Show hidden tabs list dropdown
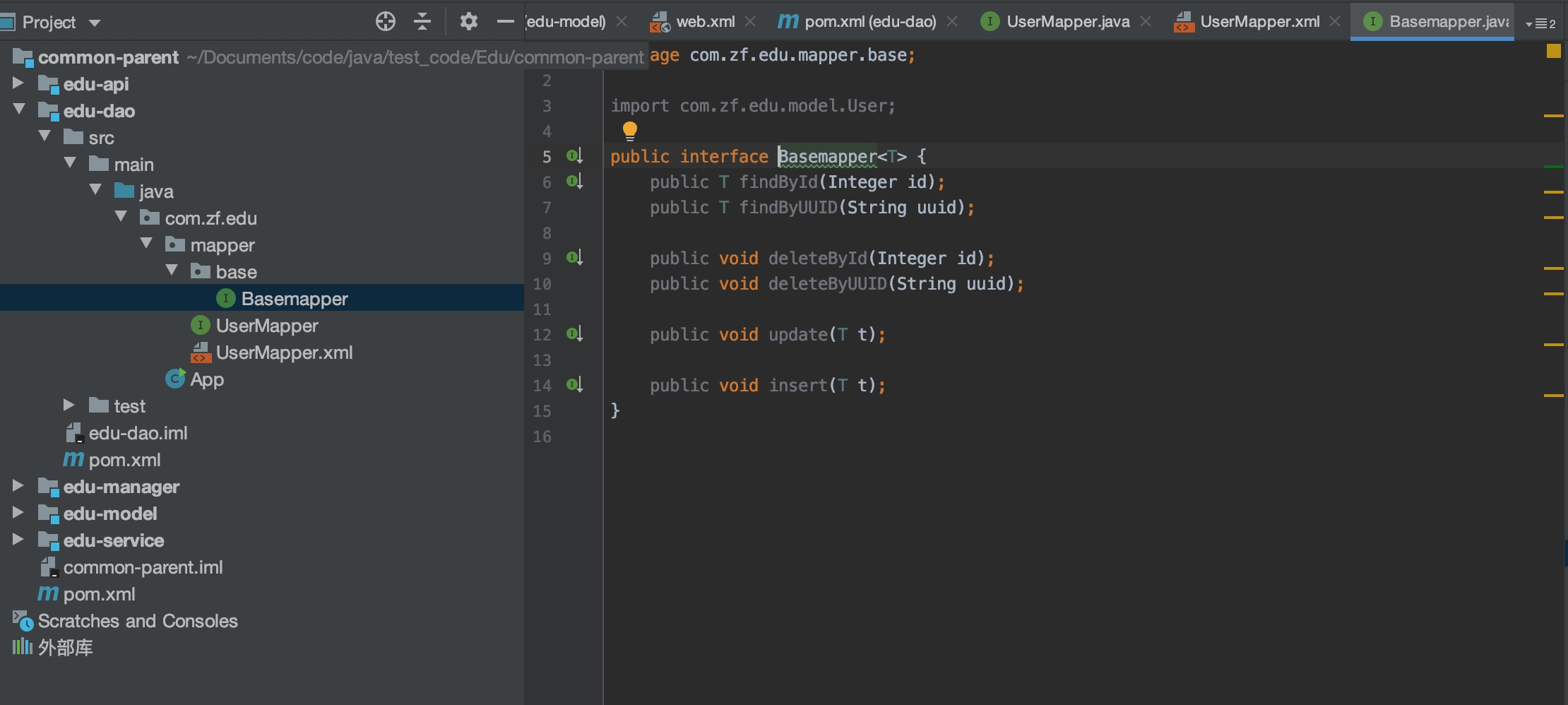 pyautogui.click(x=1540, y=23)
